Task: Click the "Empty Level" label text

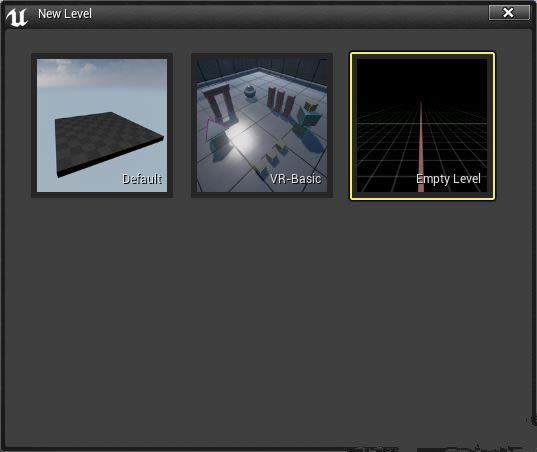Action: [448, 179]
